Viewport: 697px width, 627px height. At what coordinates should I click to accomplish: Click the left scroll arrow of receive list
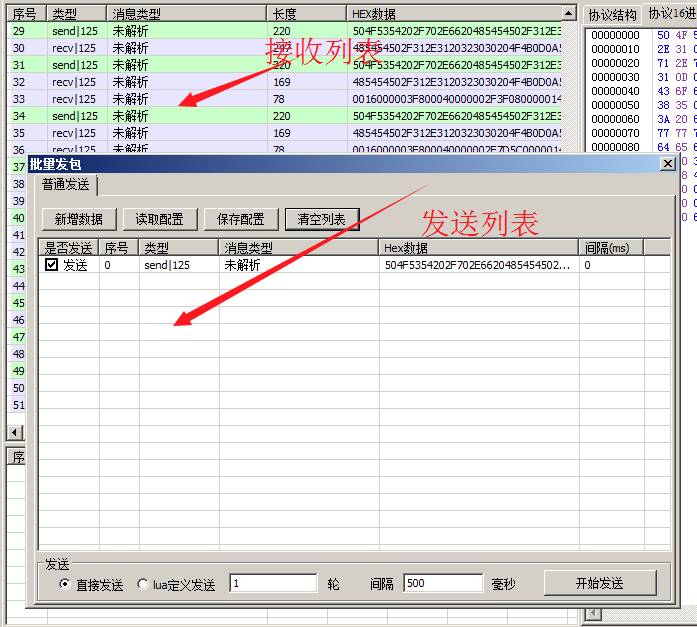(15, 432)
